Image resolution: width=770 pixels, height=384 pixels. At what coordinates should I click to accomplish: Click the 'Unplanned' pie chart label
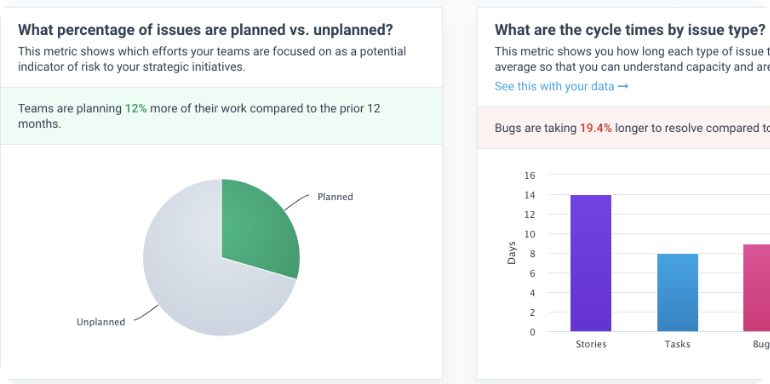click(101, 322)
